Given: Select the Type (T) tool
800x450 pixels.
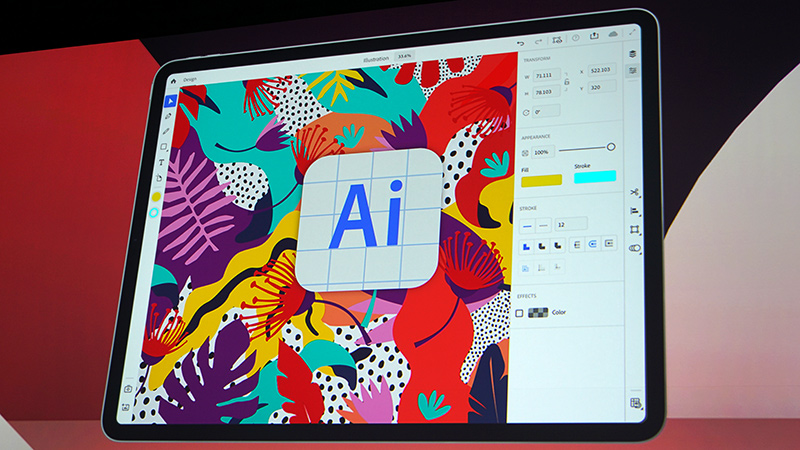Looking at the screenshot, I should point(161,162).
